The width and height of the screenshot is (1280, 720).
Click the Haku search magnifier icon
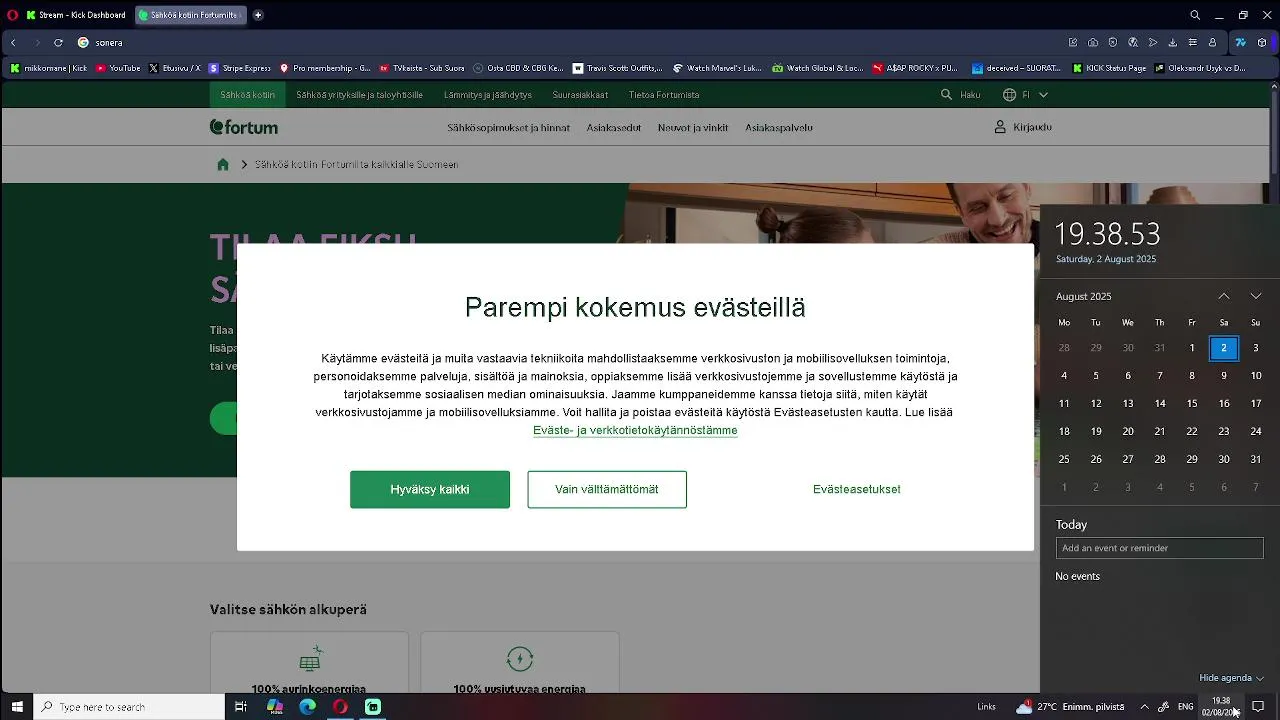946,95
